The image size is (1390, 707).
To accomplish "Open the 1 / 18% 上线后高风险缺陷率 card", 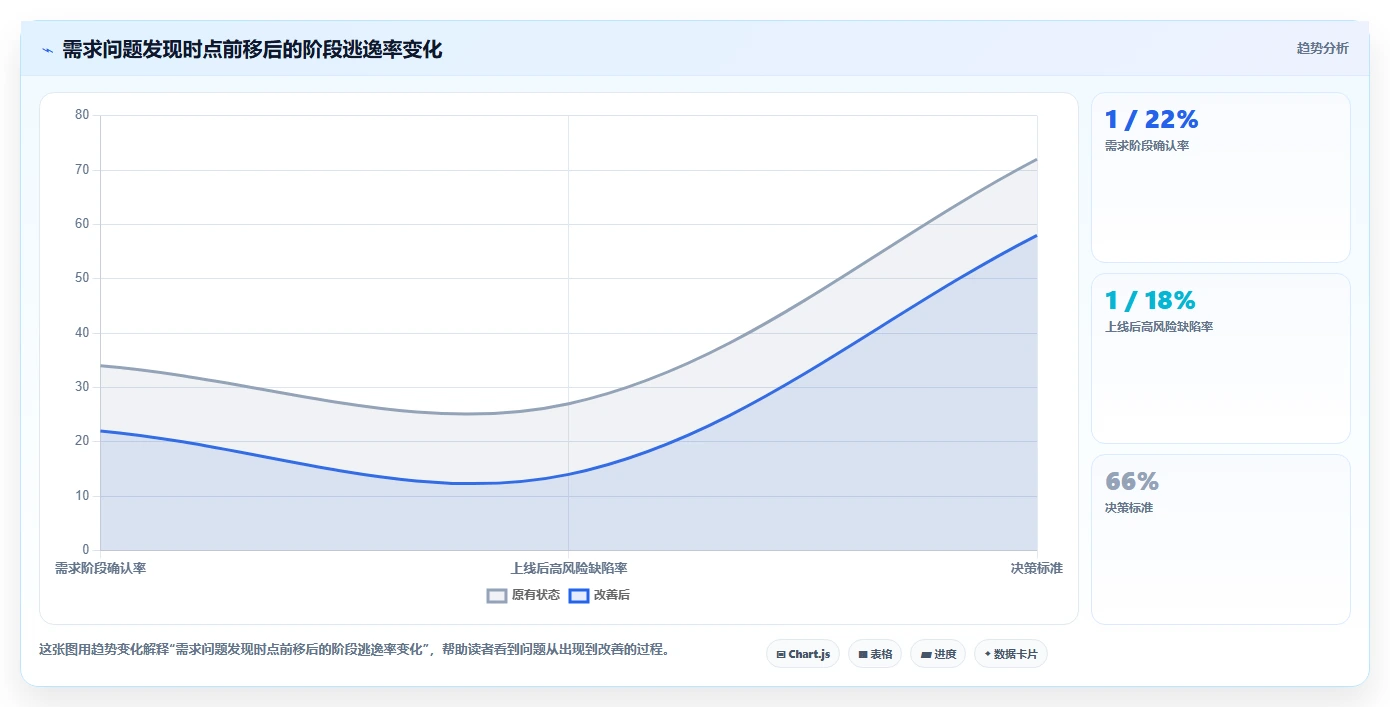I will coord(1220,359).
